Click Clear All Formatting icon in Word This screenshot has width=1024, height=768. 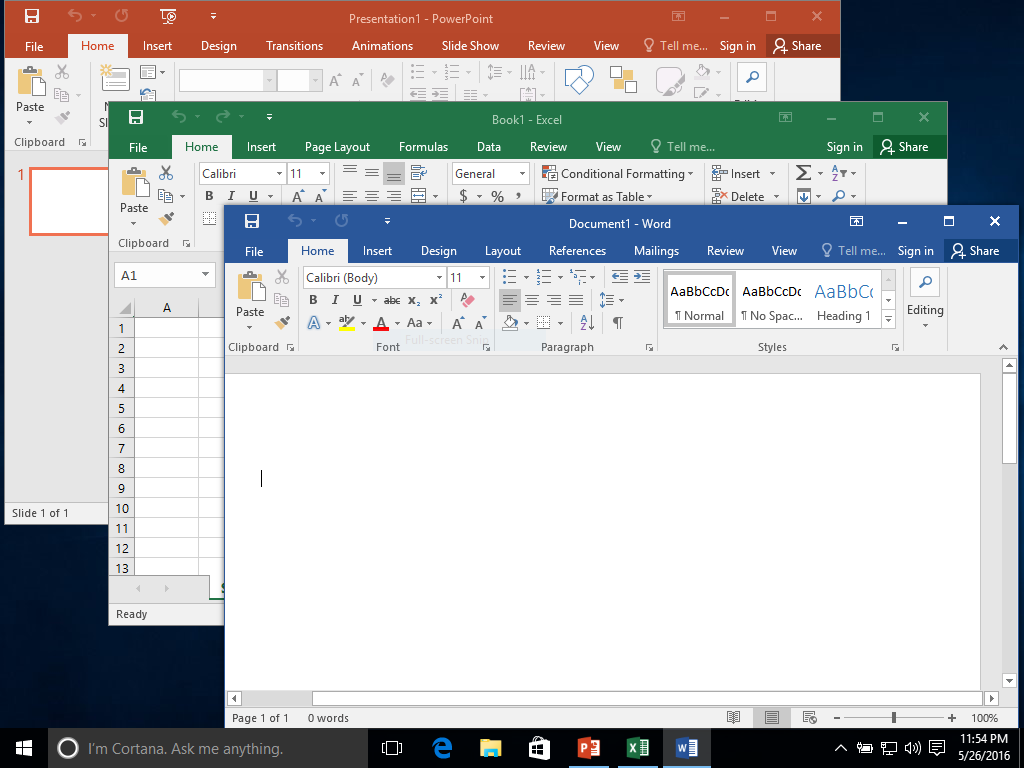tap(468, 300)
